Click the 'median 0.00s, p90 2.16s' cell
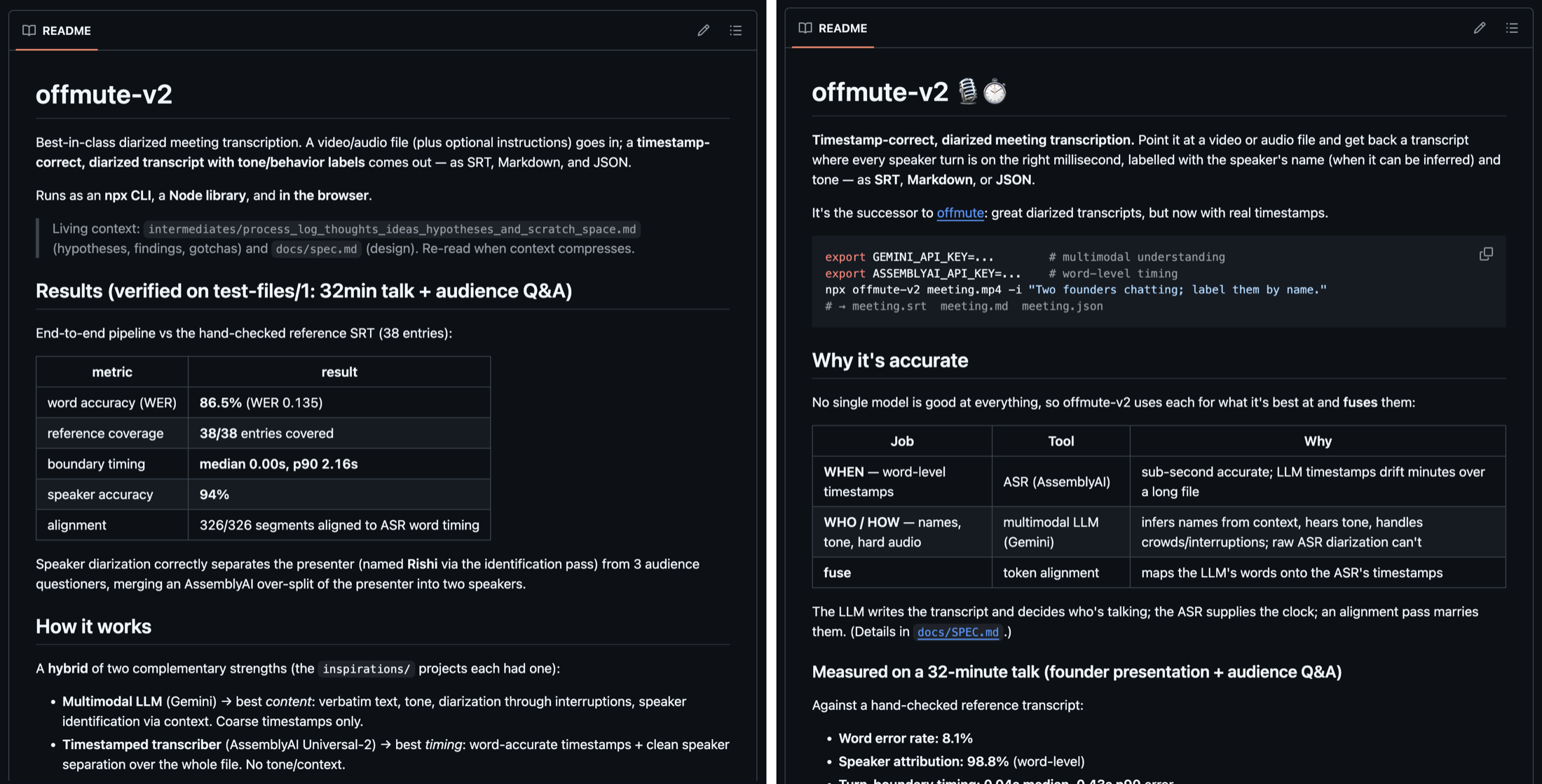 coord(339,464)
